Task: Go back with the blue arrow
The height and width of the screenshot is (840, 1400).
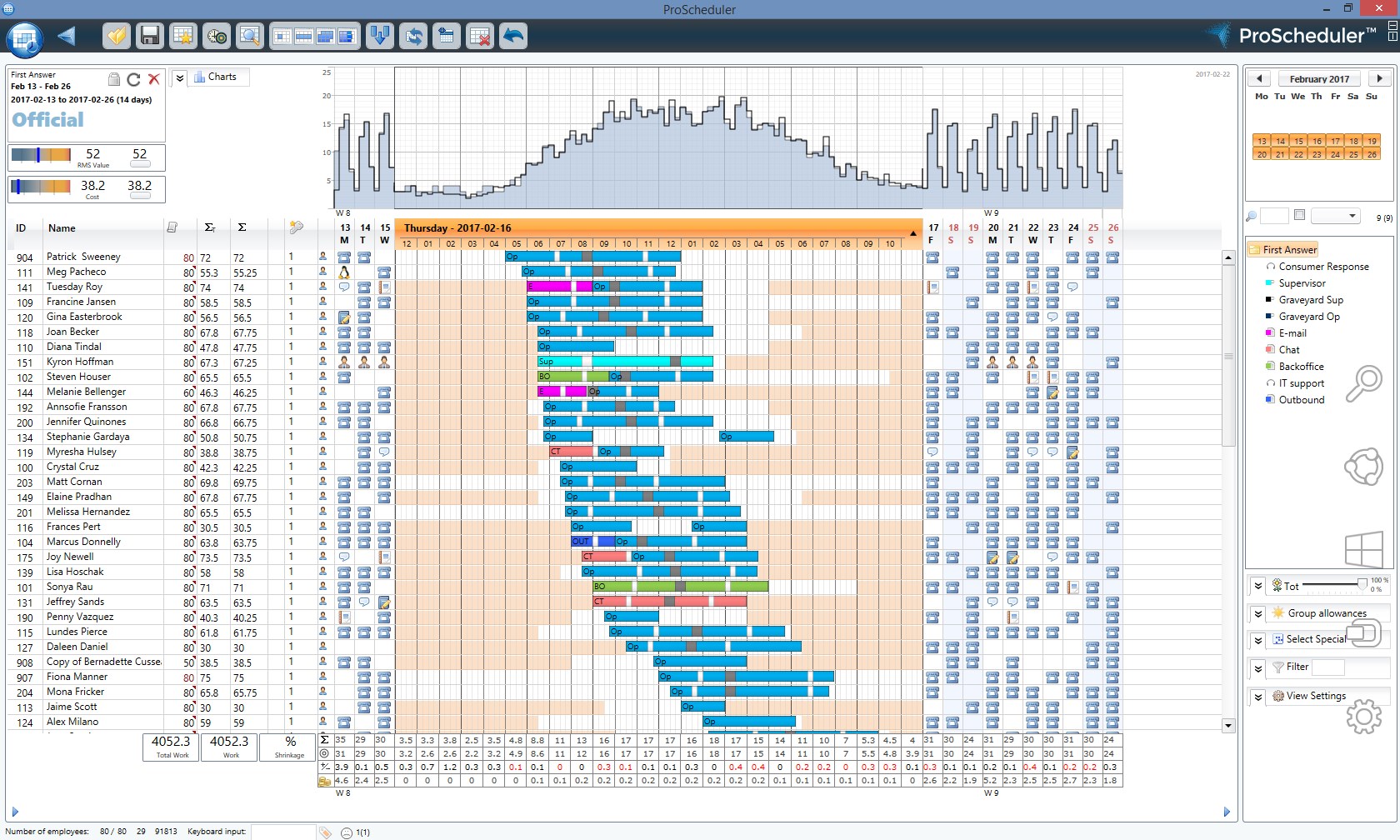Action: click(67, 36)
